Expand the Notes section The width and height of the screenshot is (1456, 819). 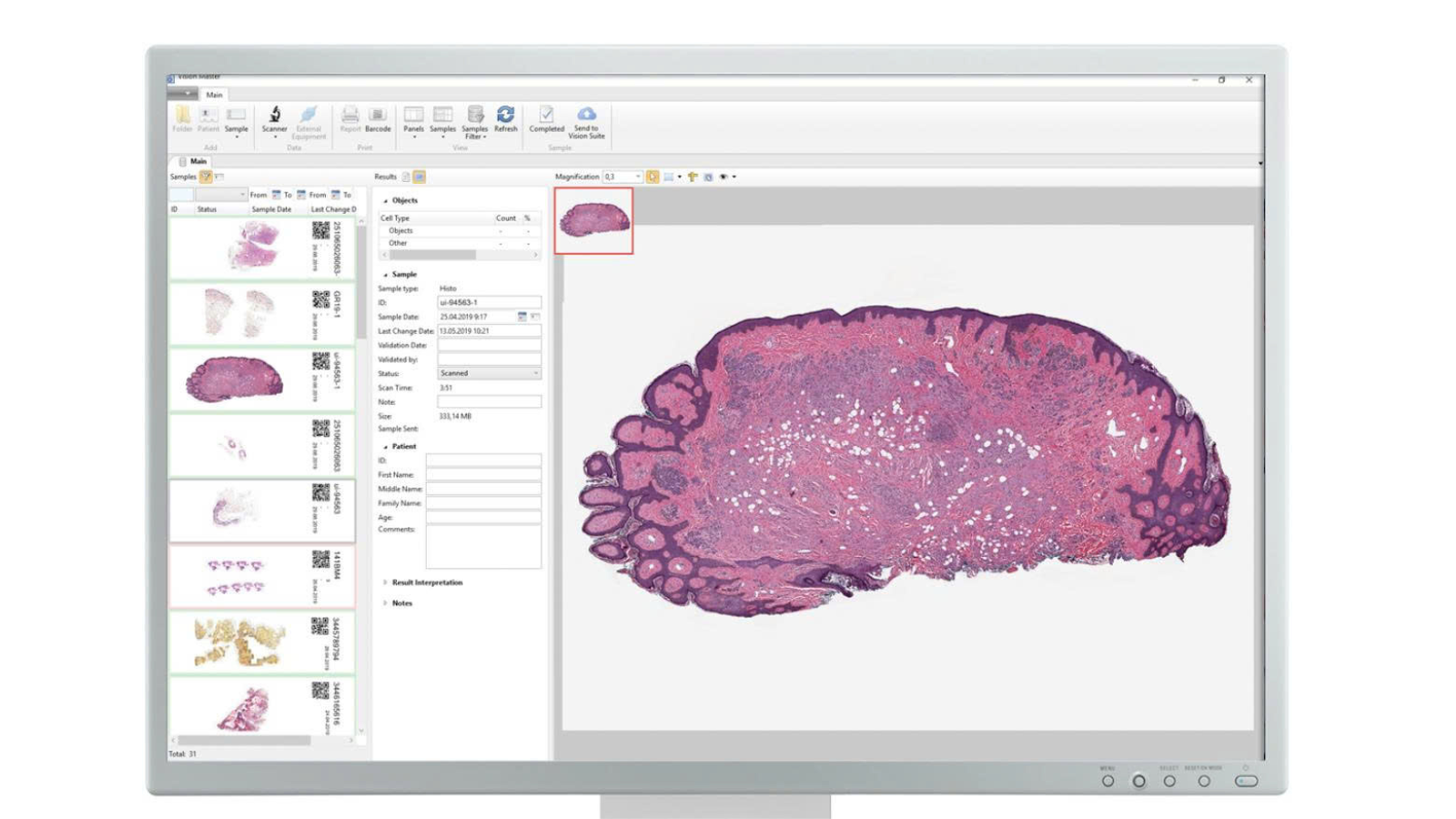401,603
